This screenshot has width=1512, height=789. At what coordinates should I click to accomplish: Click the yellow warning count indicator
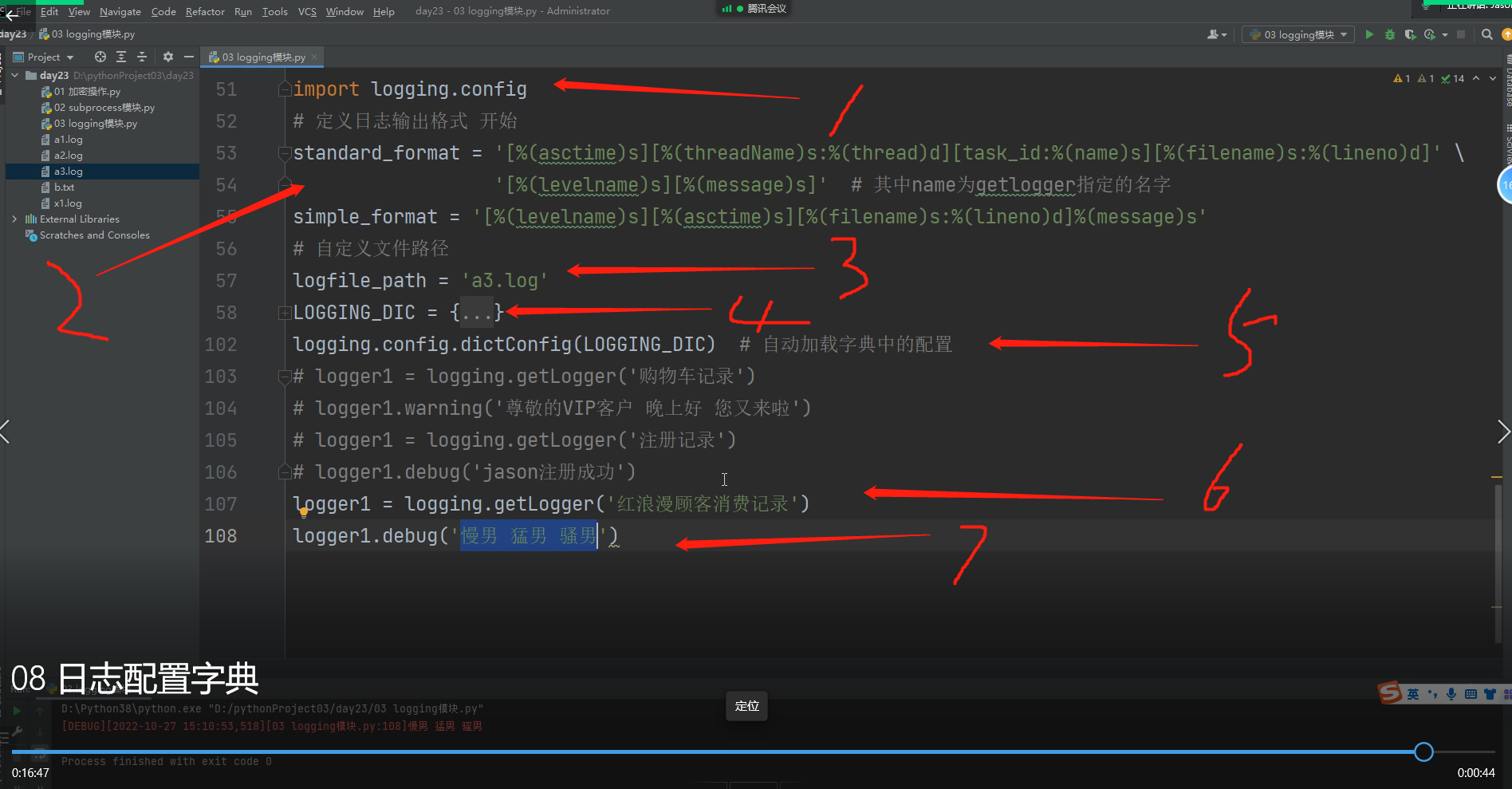pyautogui.click(x=1402, y=78)
